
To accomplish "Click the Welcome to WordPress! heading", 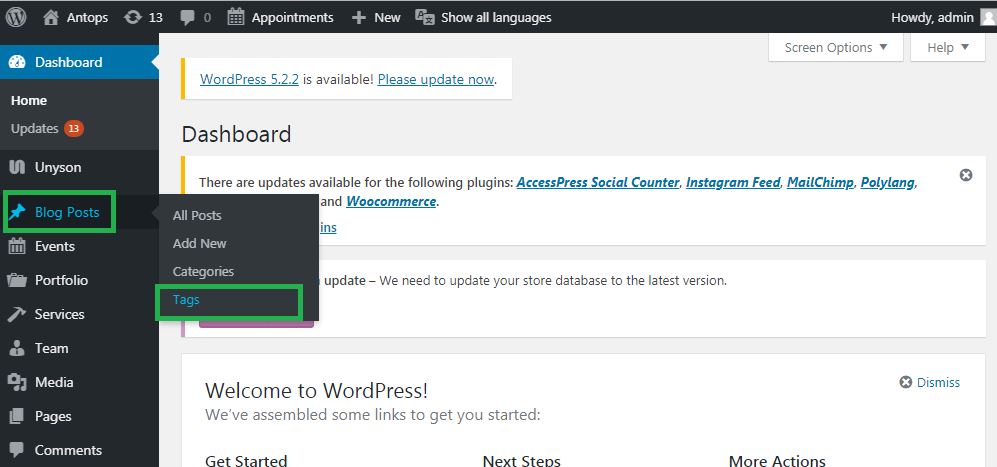I will pos(317,390).
